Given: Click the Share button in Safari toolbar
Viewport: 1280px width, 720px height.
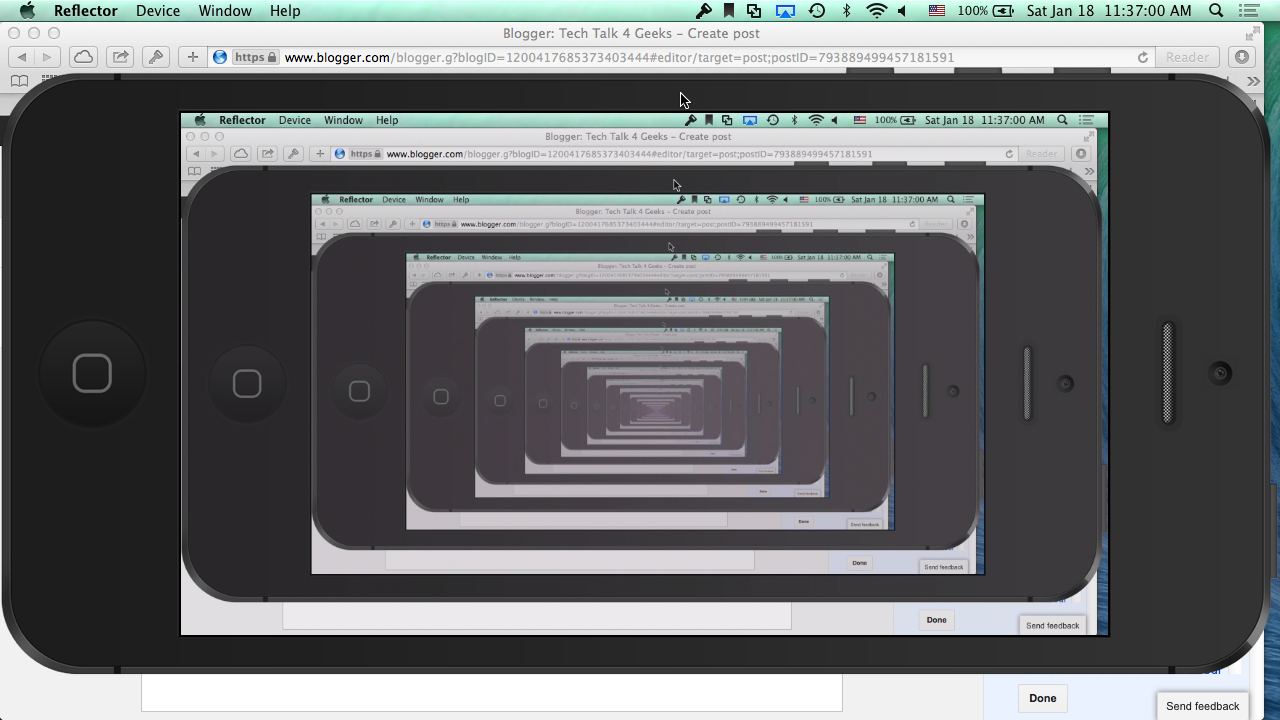Looking at the screenshot, I should point(120,57).
